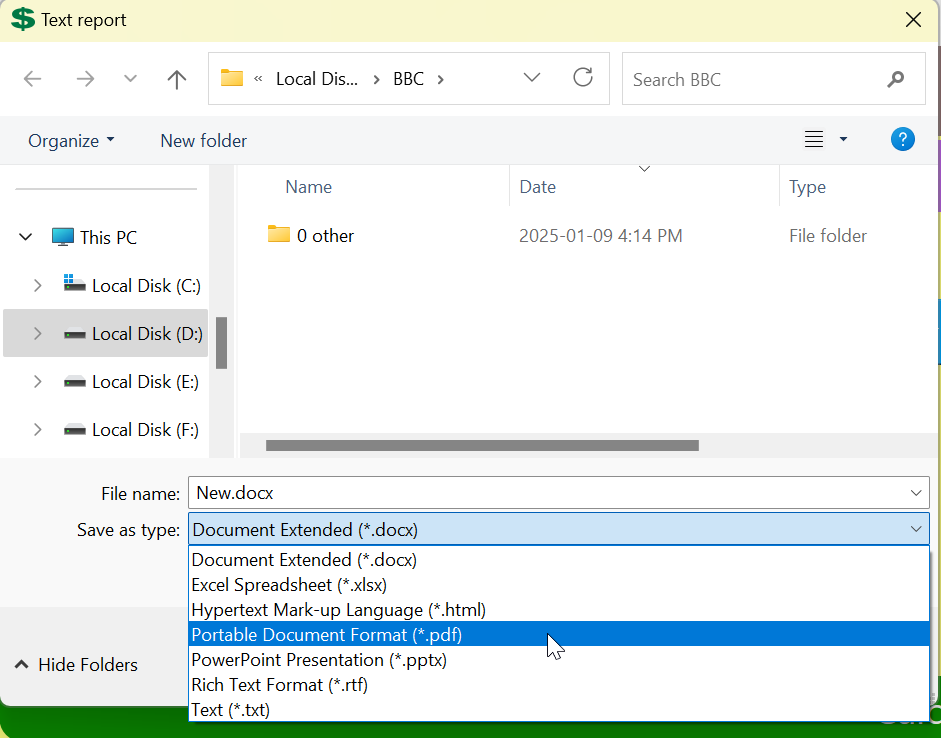Open the recent locations chevron
This screenshot has width=941, height=738.
click(130, 79)
